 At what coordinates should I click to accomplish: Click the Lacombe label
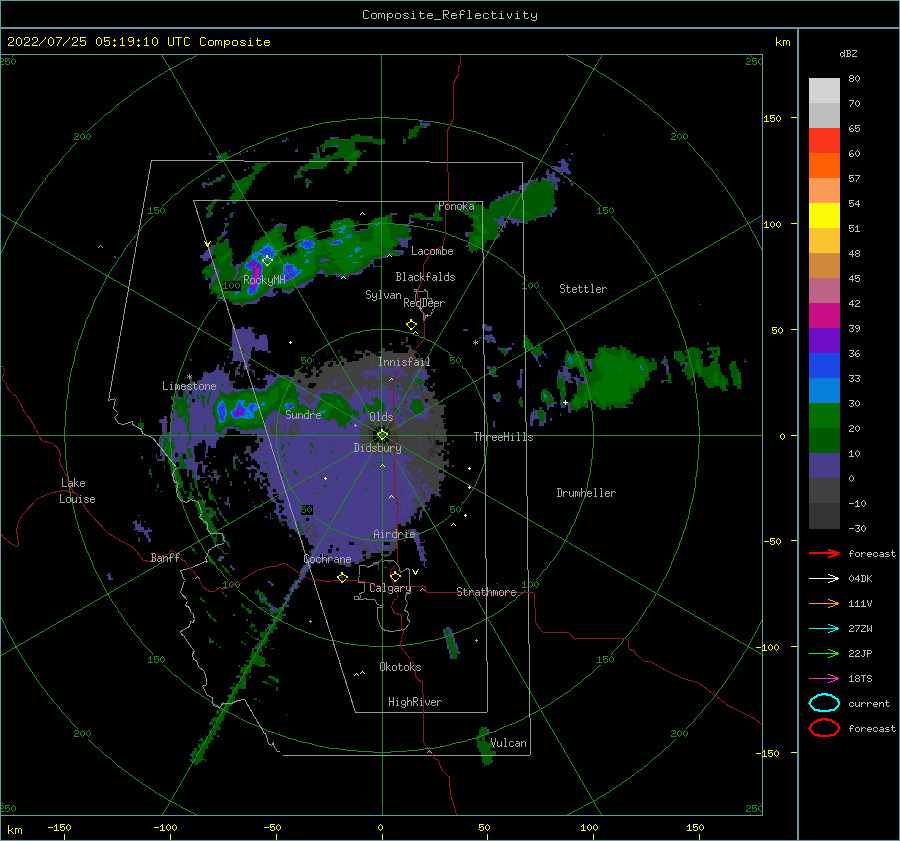pyautogui.click(x=432, y=251)
